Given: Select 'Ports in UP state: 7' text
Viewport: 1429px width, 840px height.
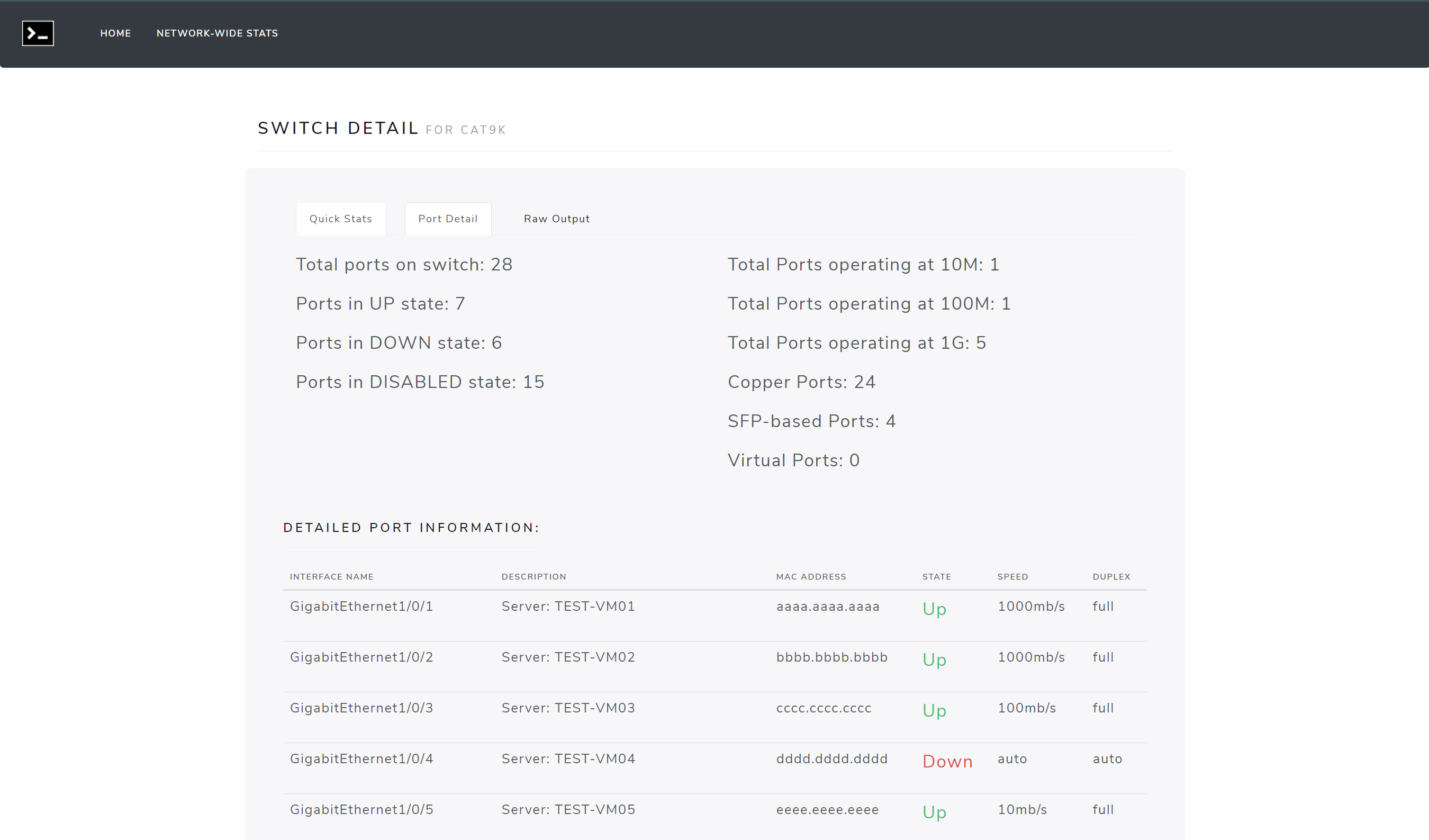Looking at the screenshot, I should tap(381, 304).
